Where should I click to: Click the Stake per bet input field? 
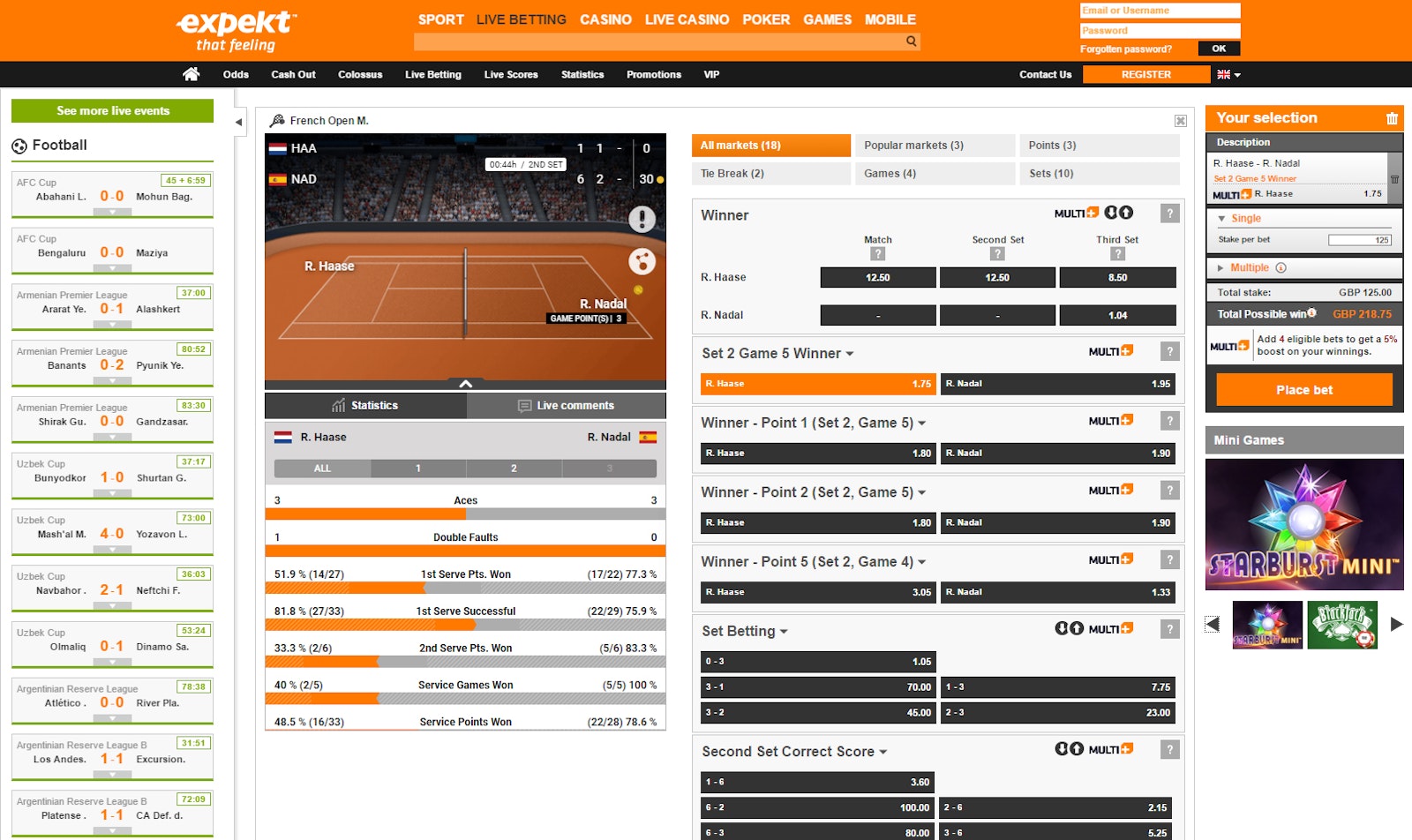coord(1359,240)
